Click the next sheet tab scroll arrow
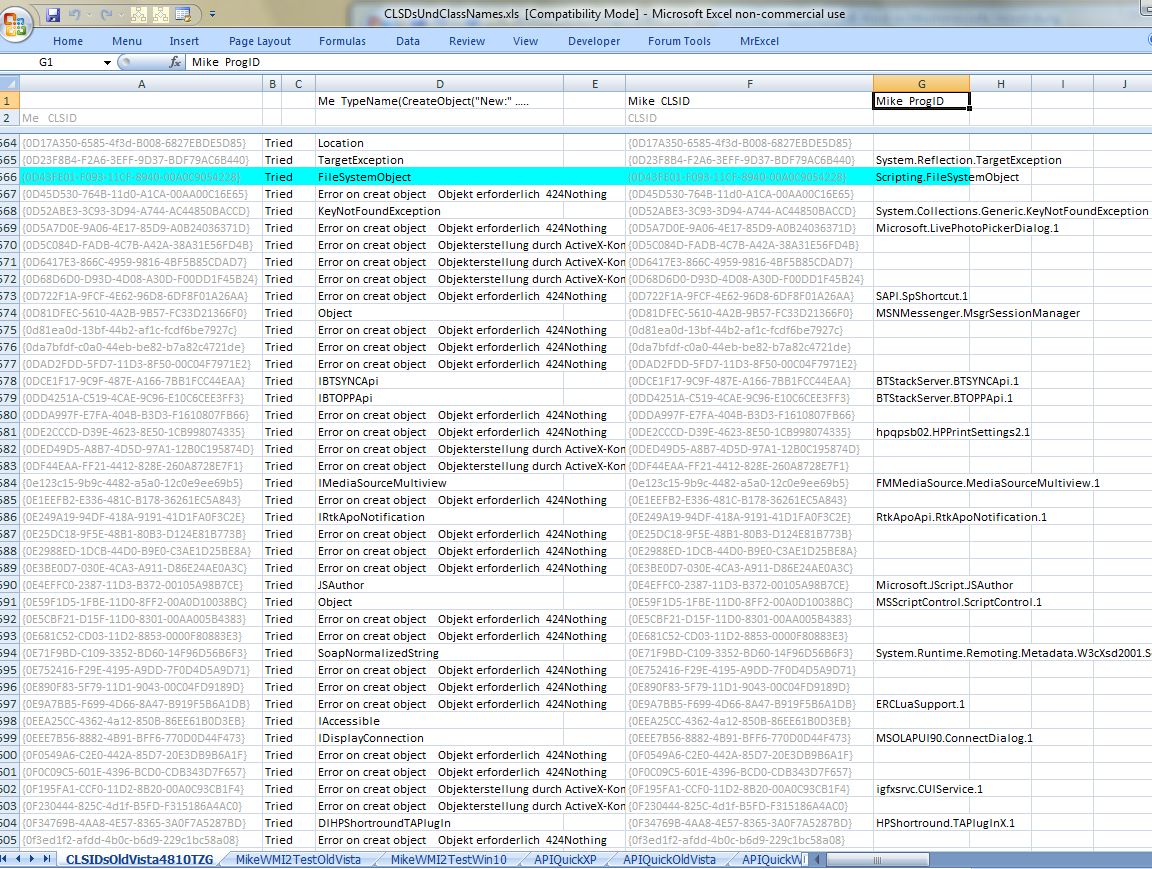Screen dimensions: 1152x869 click(x=32, y=859)
